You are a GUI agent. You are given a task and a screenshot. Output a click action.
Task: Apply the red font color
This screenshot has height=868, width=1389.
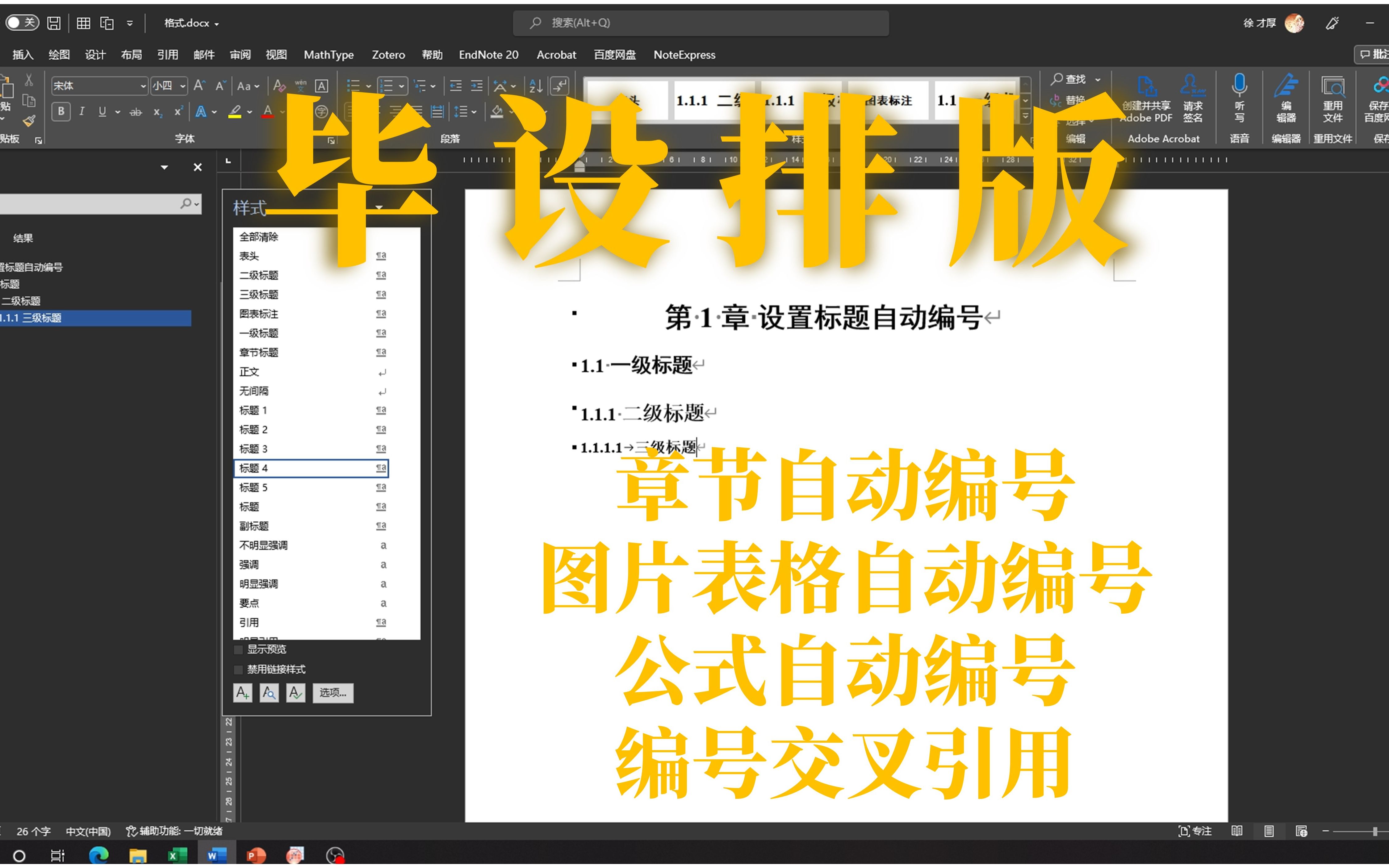(268, 111)
